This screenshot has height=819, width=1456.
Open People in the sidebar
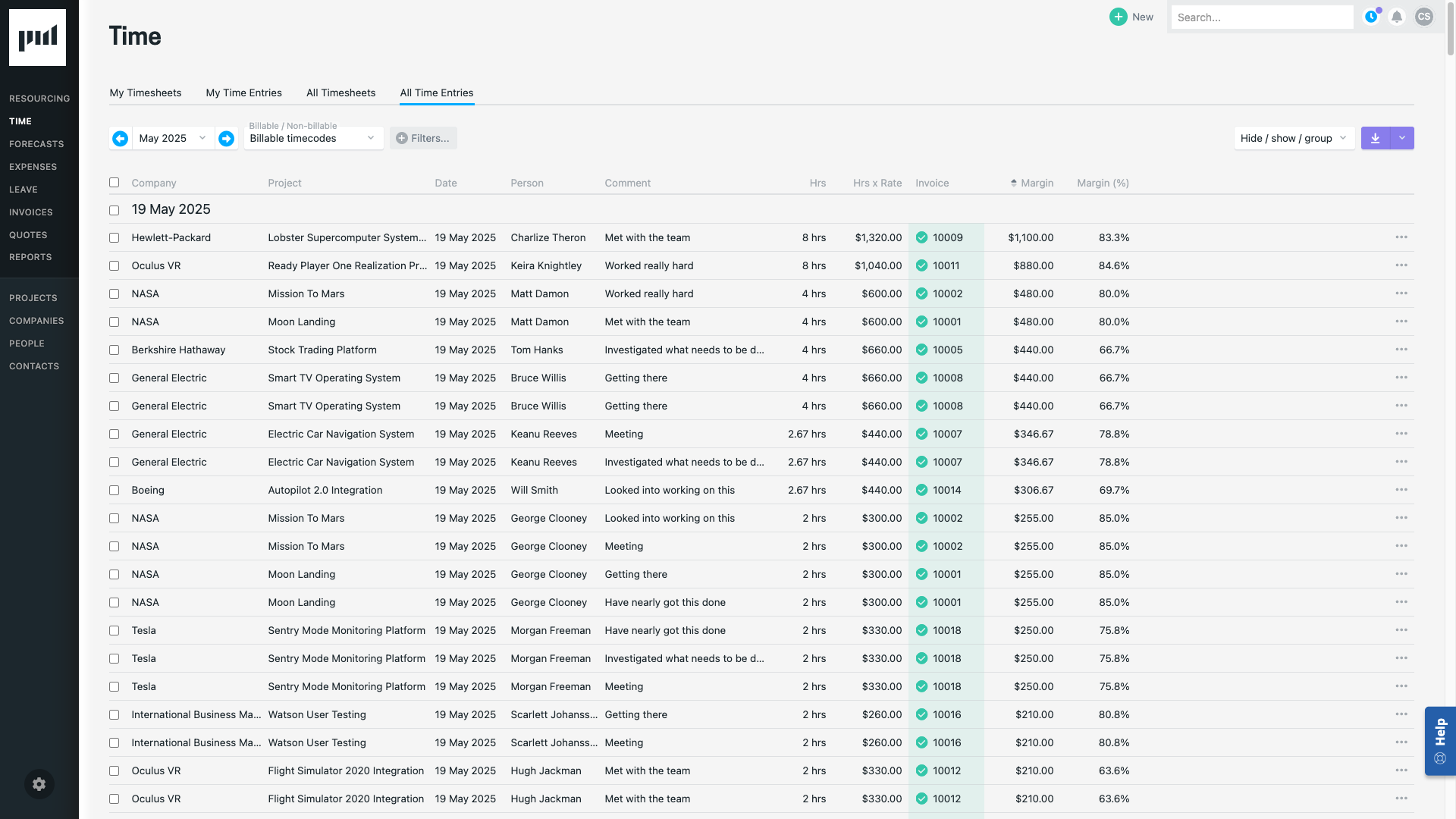pos(27,344)
